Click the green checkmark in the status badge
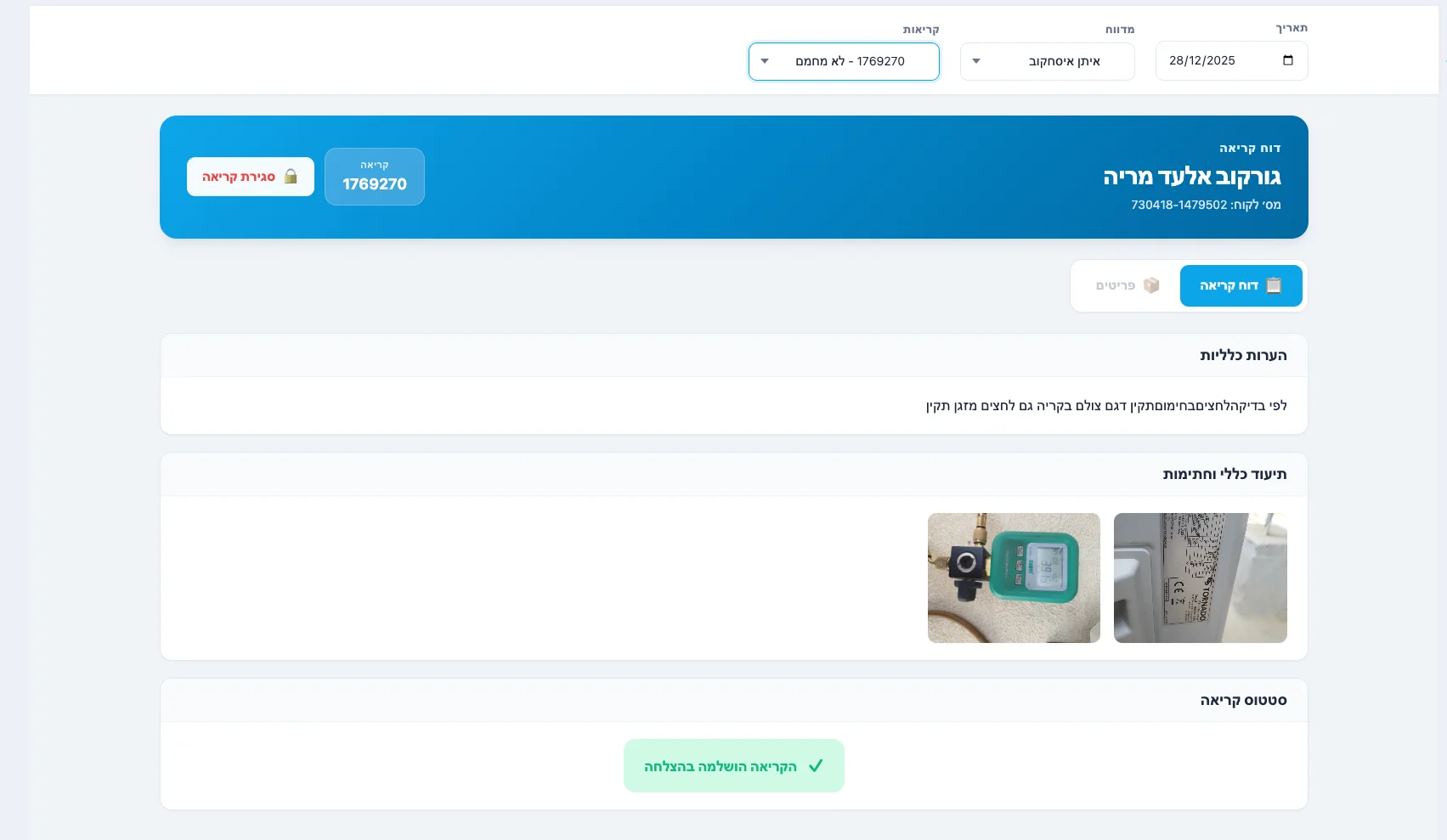1447x840 pixels. (817, 765)
